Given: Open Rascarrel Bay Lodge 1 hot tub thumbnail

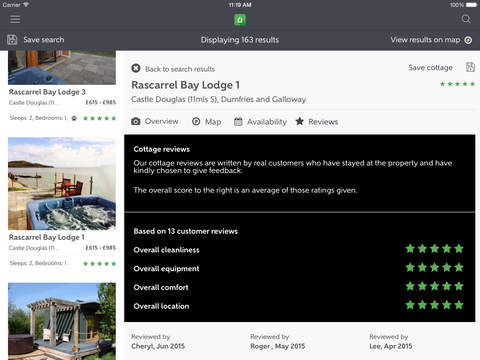Looking at the screenshot, I should pos(62,184).
